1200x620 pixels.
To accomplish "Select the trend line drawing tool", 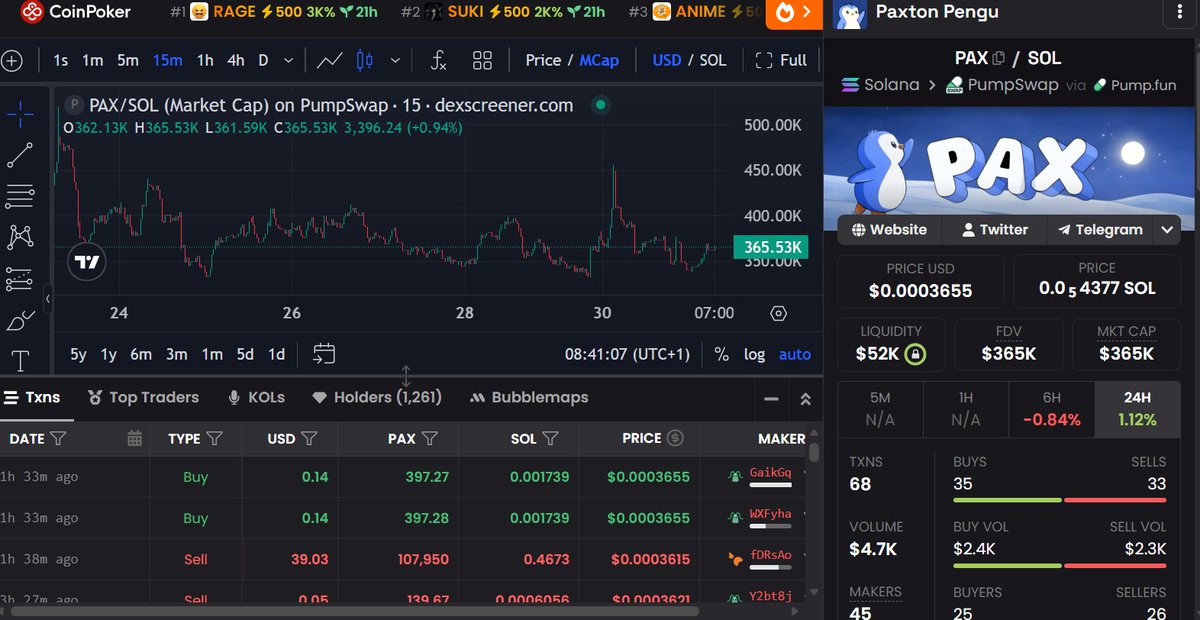I will click(20, 155).
